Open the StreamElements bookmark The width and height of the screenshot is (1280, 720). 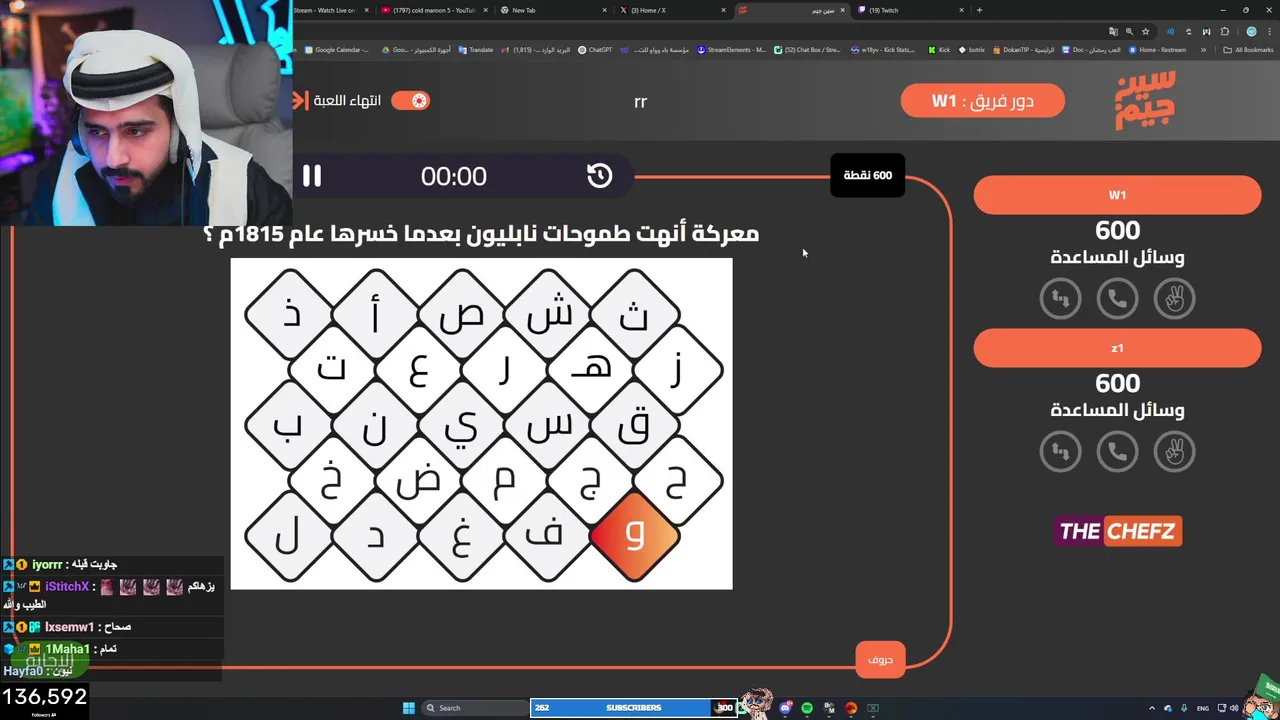[x=731, y=50]
